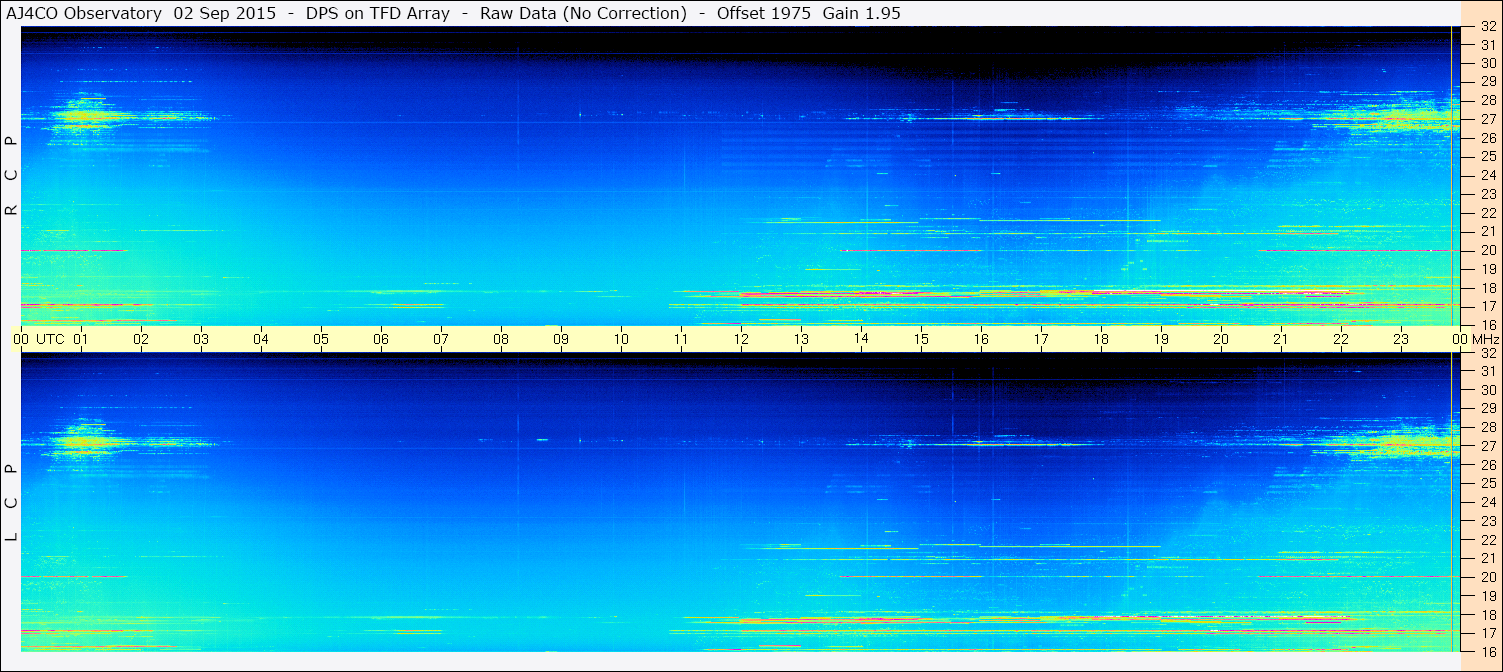The width and height of the screenshot is (1503, 672).
Task: Select the 19 hour mark on the time axis
Action: (1161, 339)
